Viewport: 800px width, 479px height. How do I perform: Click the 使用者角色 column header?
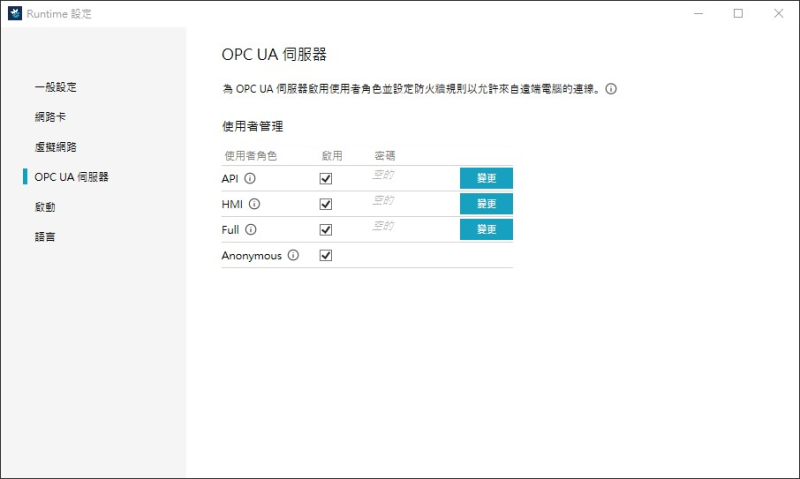click(251, 156)
